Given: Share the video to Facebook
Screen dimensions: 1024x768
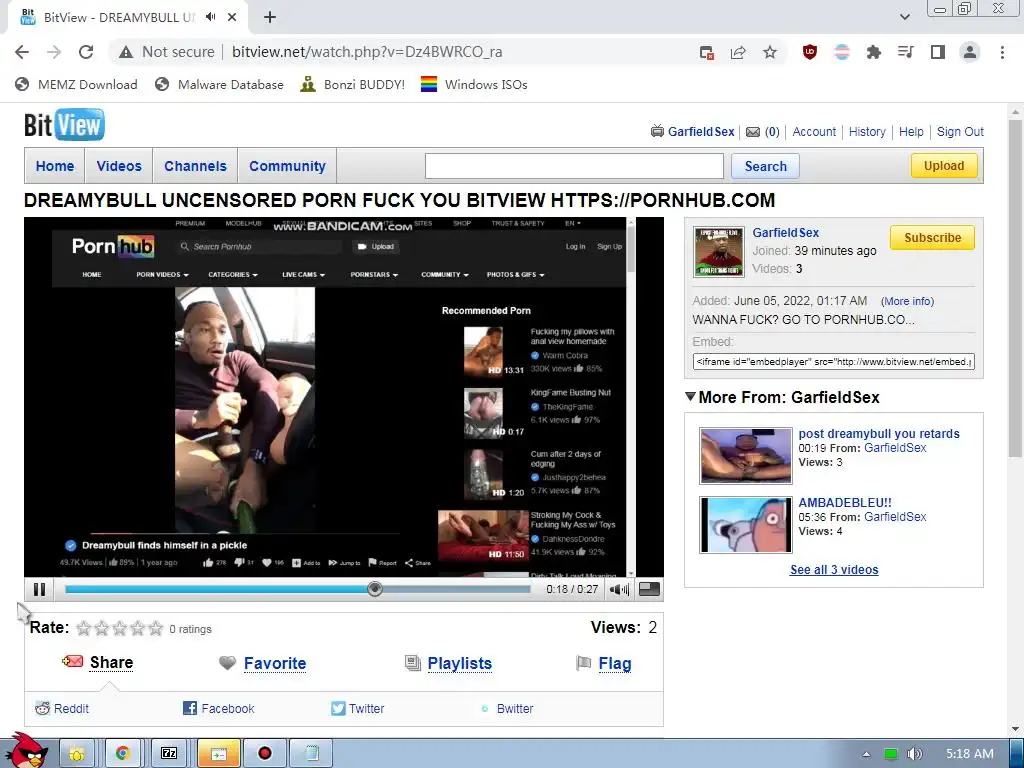Looking at the screenshot, I should [x=227, y=709].
